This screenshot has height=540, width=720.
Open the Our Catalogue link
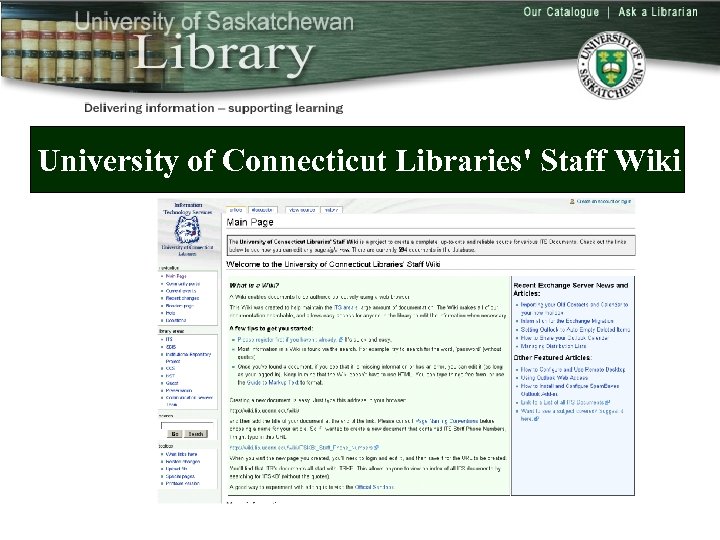tap(561, 12)
